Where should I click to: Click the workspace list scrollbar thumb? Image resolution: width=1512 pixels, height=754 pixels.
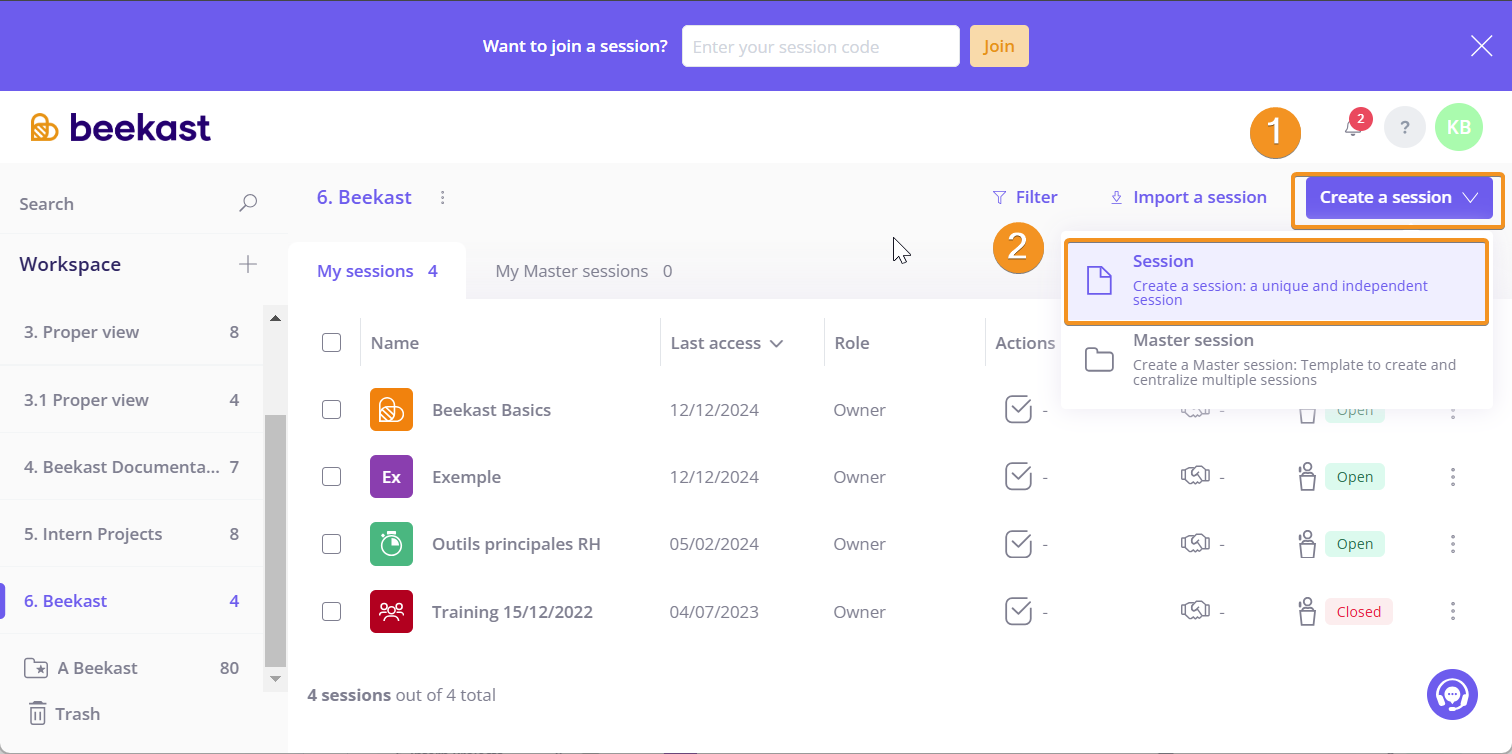pos(275,540)
